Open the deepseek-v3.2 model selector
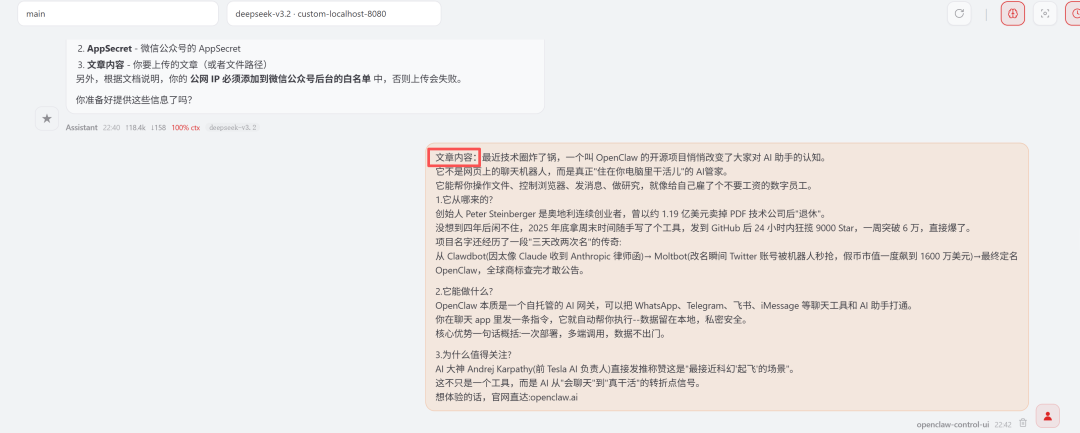The width and height of the screenshot is (1080, 433). point(334,14)
